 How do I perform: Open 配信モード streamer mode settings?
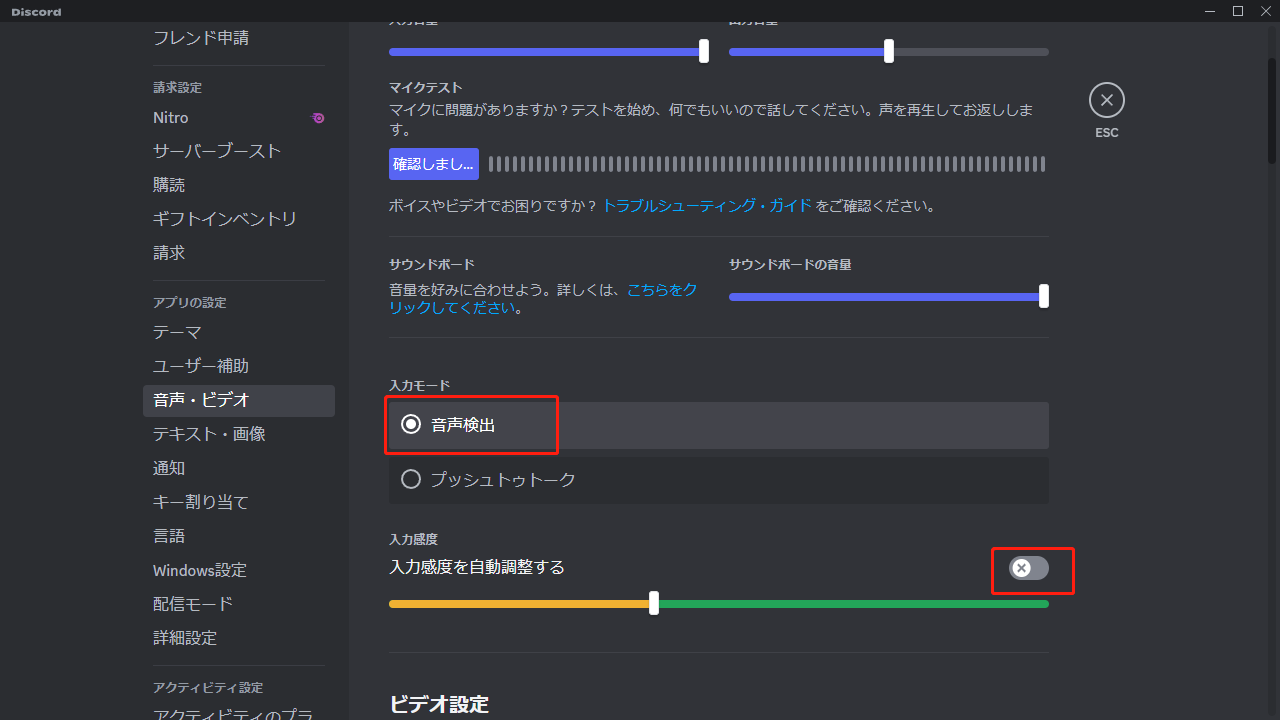pyautogui.click(x=238, y=605)
